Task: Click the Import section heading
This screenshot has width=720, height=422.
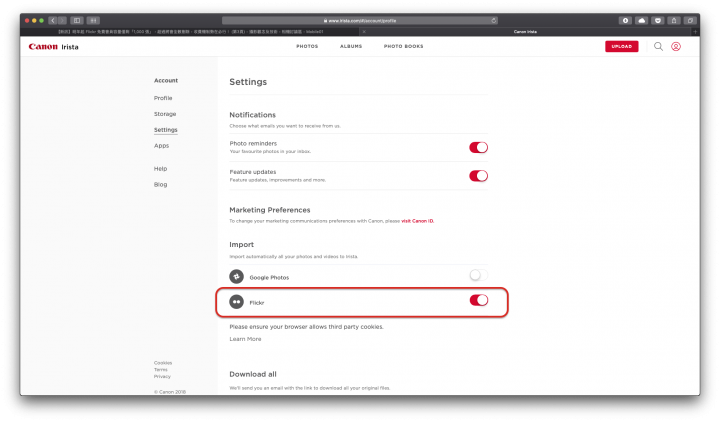Action: coord(242,245)
